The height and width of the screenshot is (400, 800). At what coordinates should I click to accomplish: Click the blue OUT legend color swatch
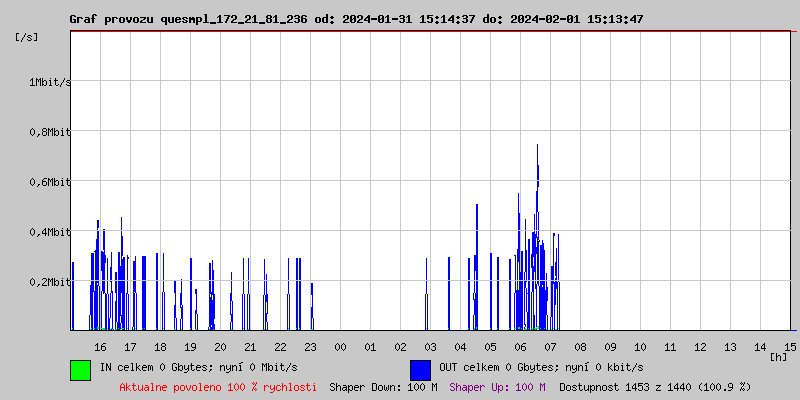420,369
